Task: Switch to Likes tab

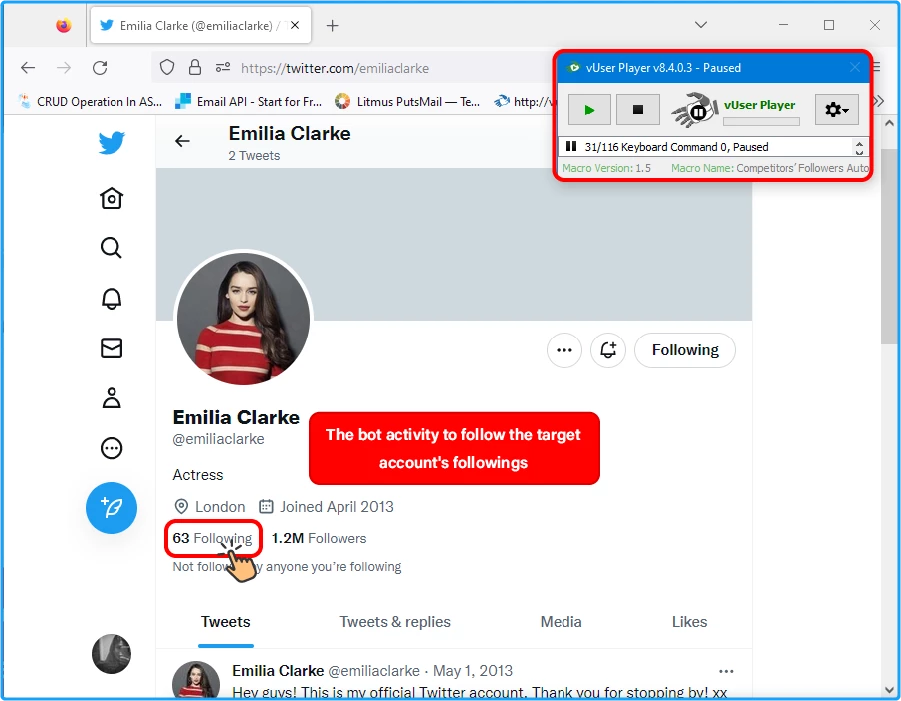Action: coord(689,622)
